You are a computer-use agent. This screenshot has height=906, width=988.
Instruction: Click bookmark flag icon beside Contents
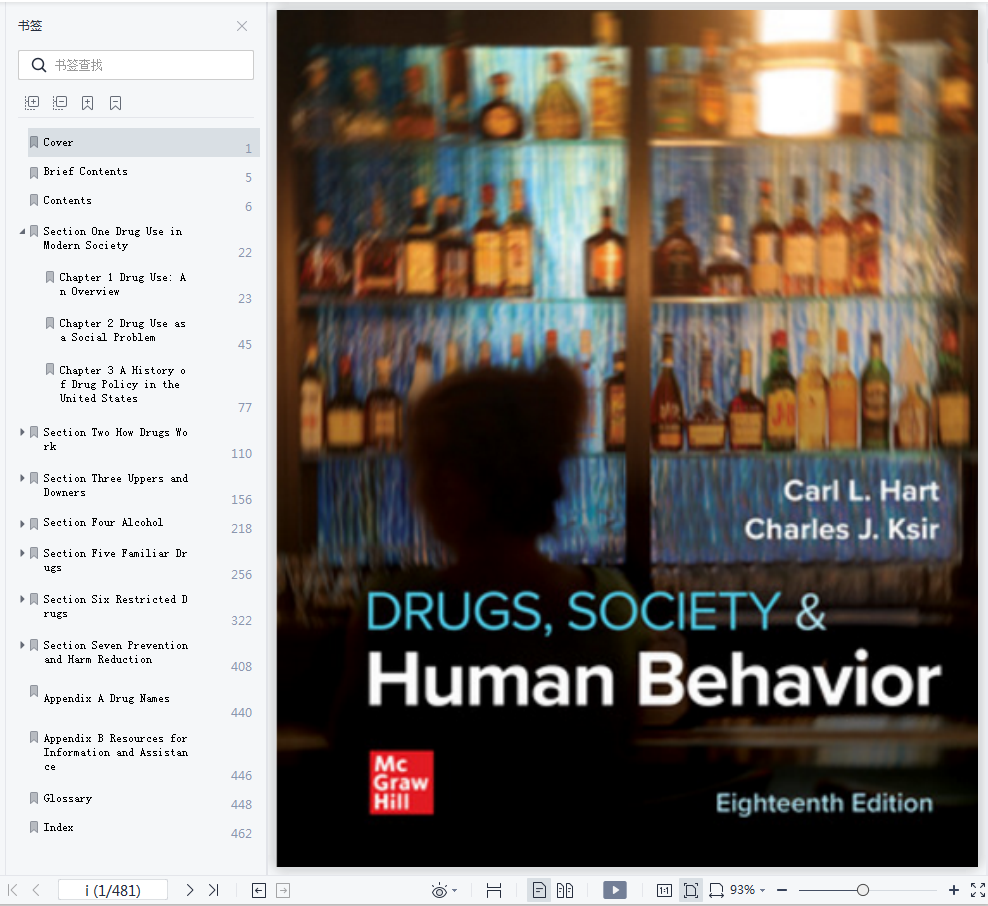pos(34,200)
